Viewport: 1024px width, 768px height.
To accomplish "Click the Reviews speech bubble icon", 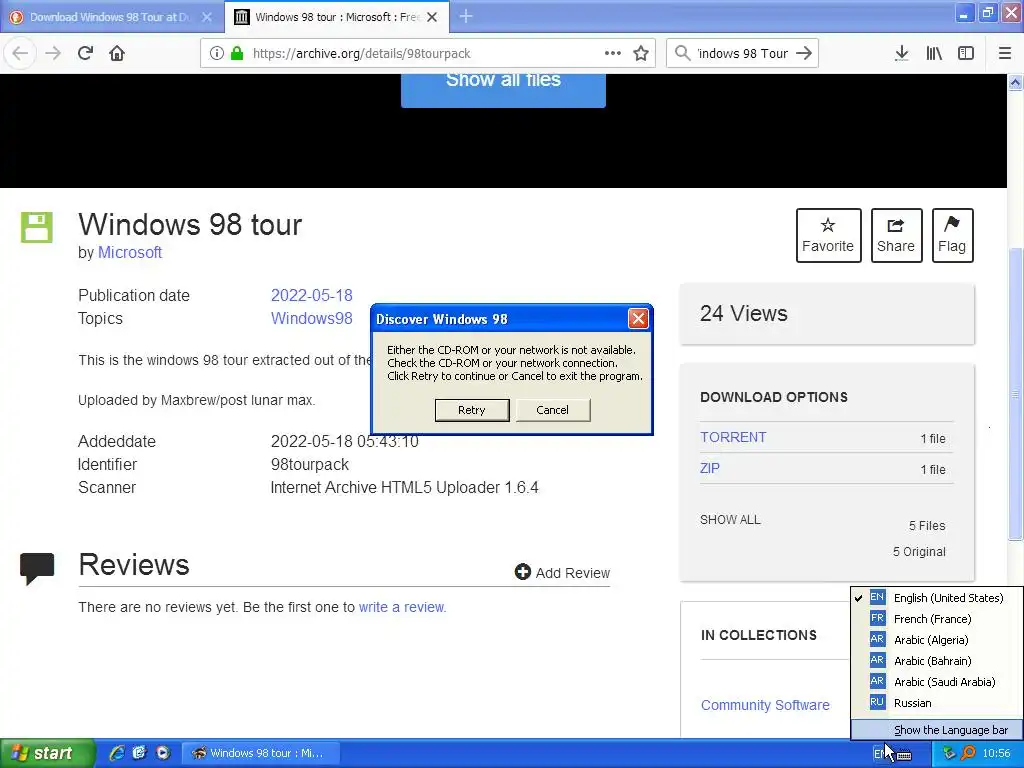I will [x=37, y=568].
